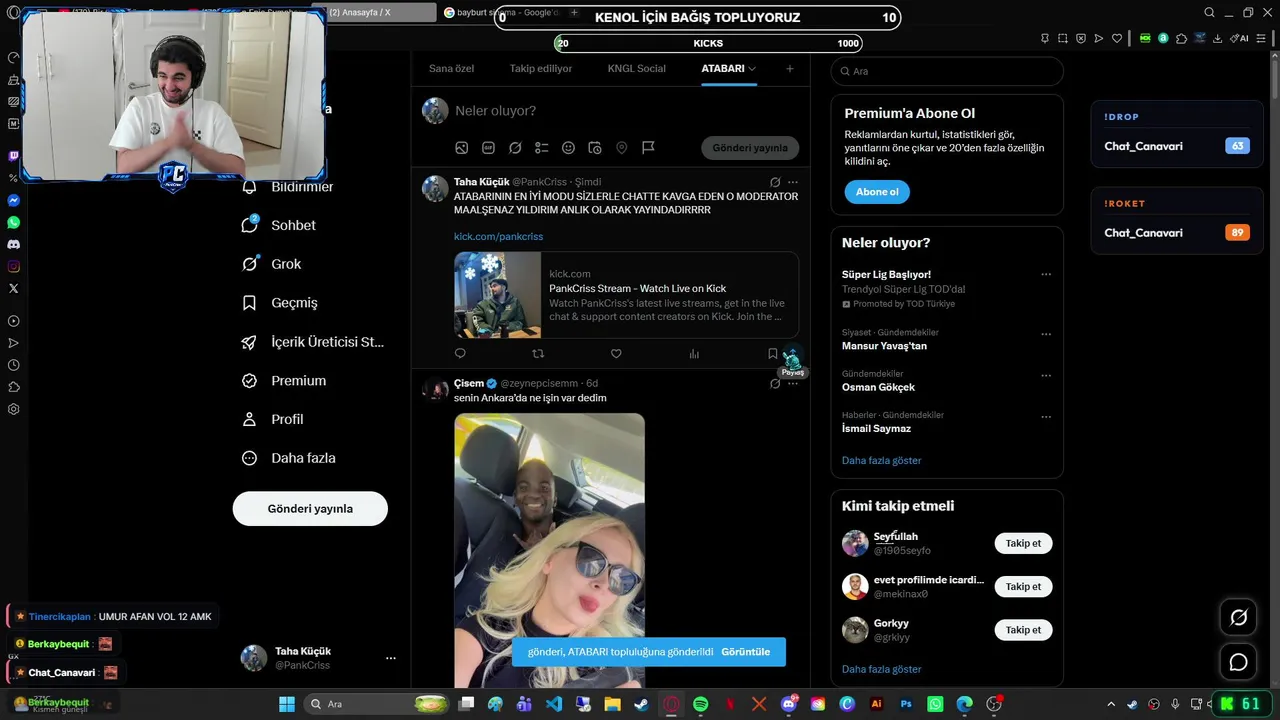
Task: Share Taha Küçük's post
Action: click(x=792, y=355)
